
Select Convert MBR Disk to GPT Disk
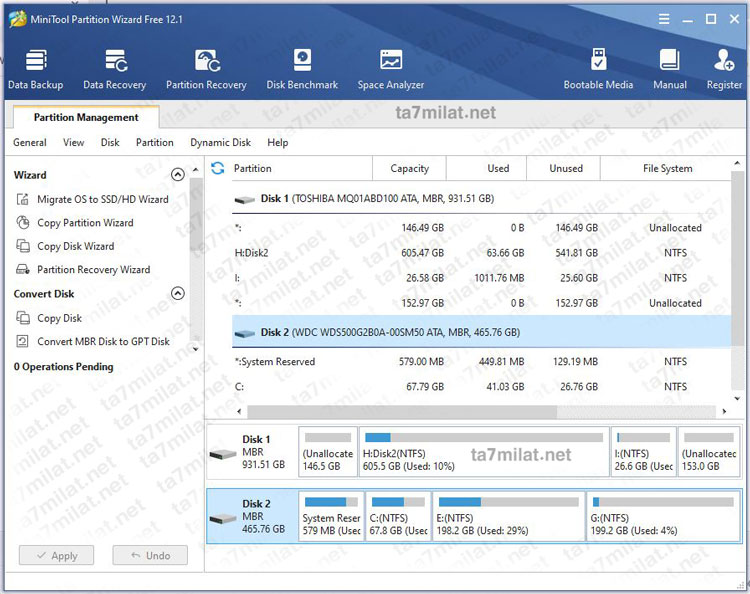(93, 341)
